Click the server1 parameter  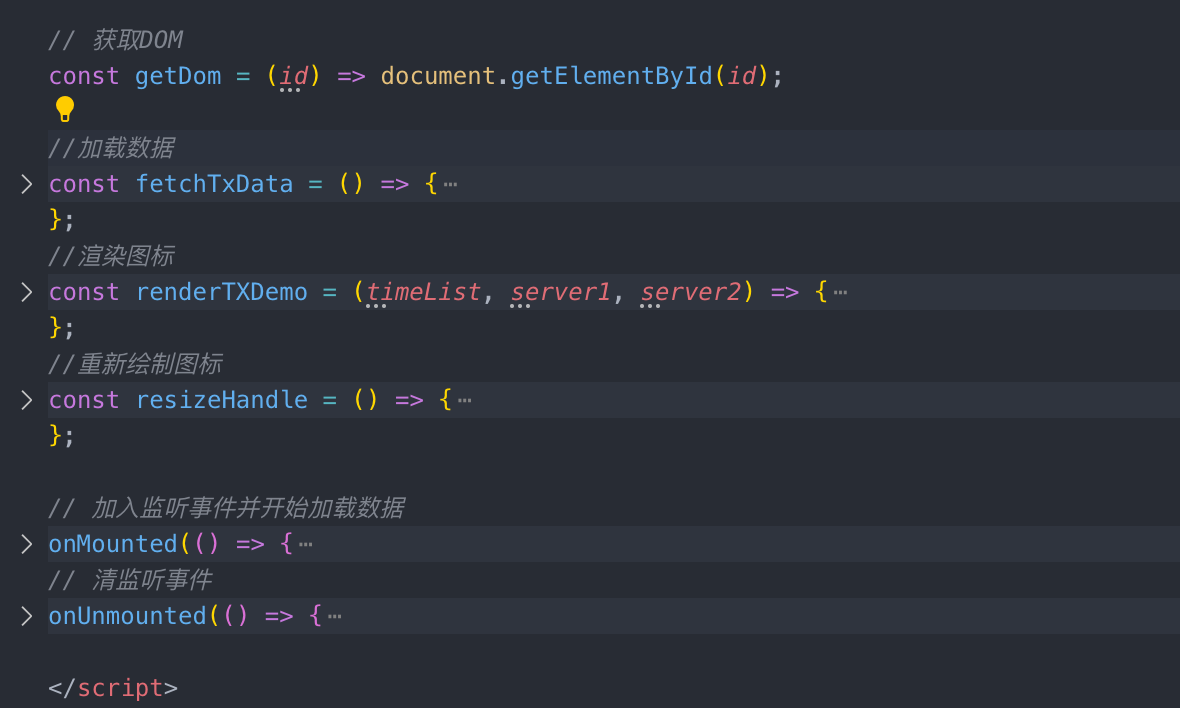click(561, 292)
